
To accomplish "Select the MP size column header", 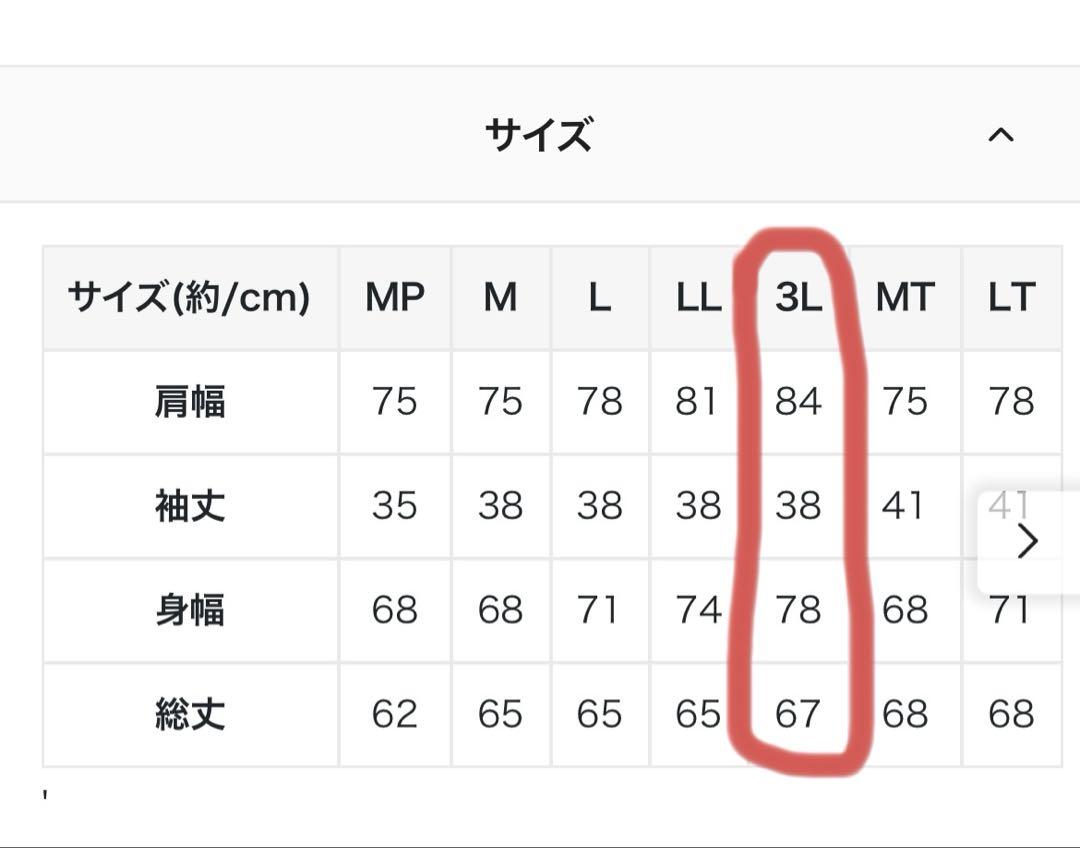I will (395, 298).
